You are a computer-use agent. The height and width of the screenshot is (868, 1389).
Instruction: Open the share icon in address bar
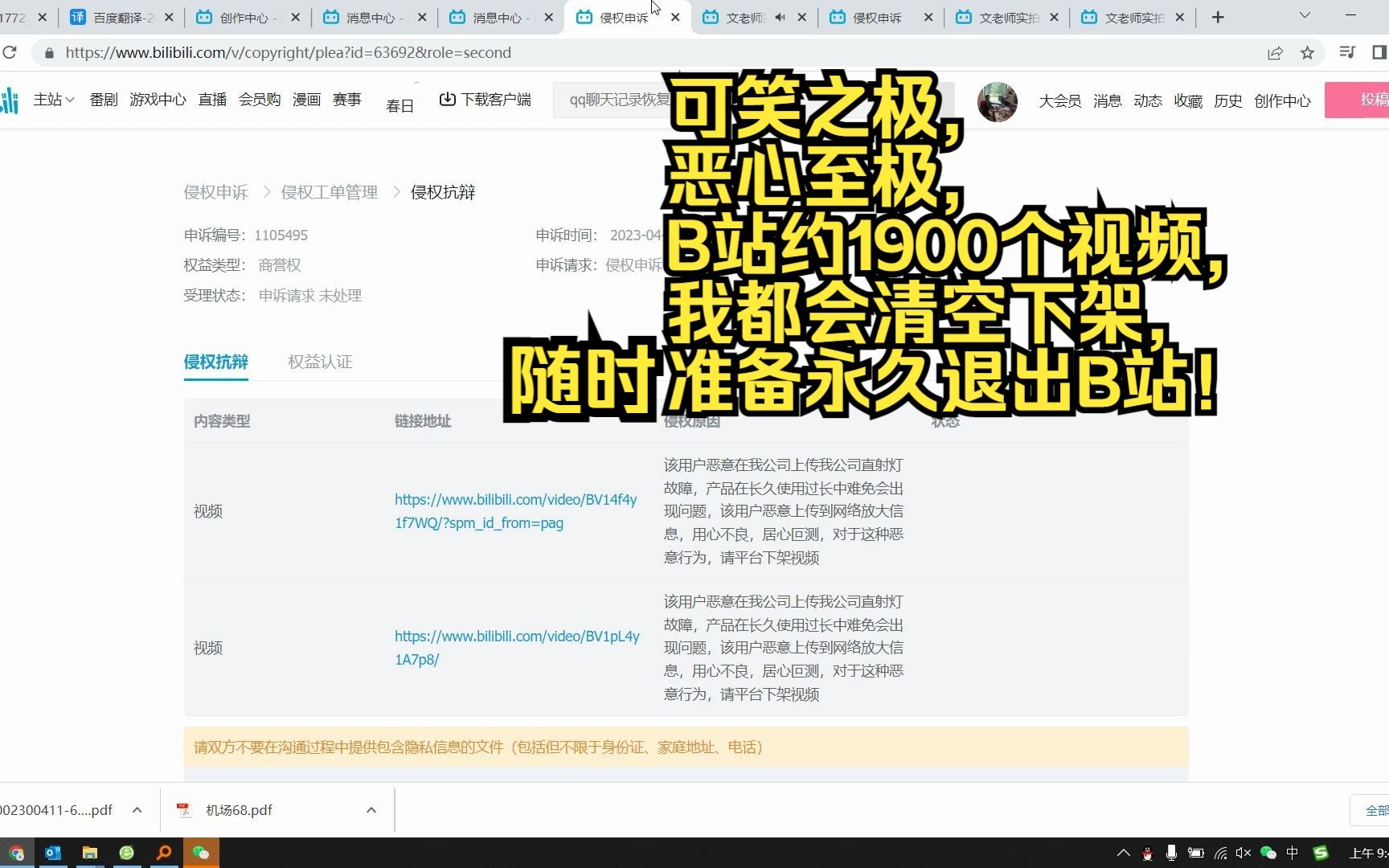pyautogui.click(x=1275, y=53)
